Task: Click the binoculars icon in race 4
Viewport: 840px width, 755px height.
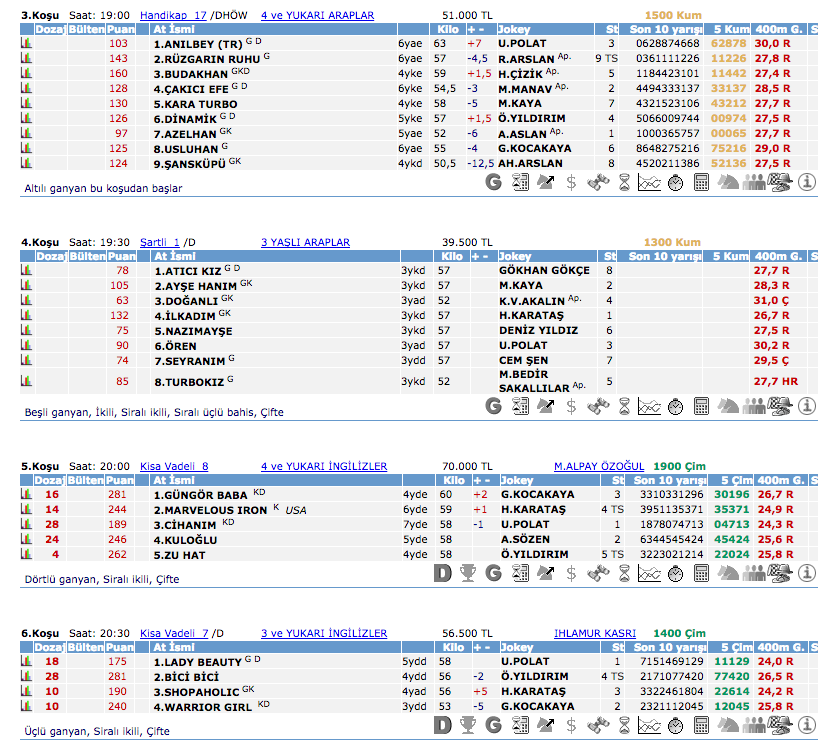Action: coord(597,406)
